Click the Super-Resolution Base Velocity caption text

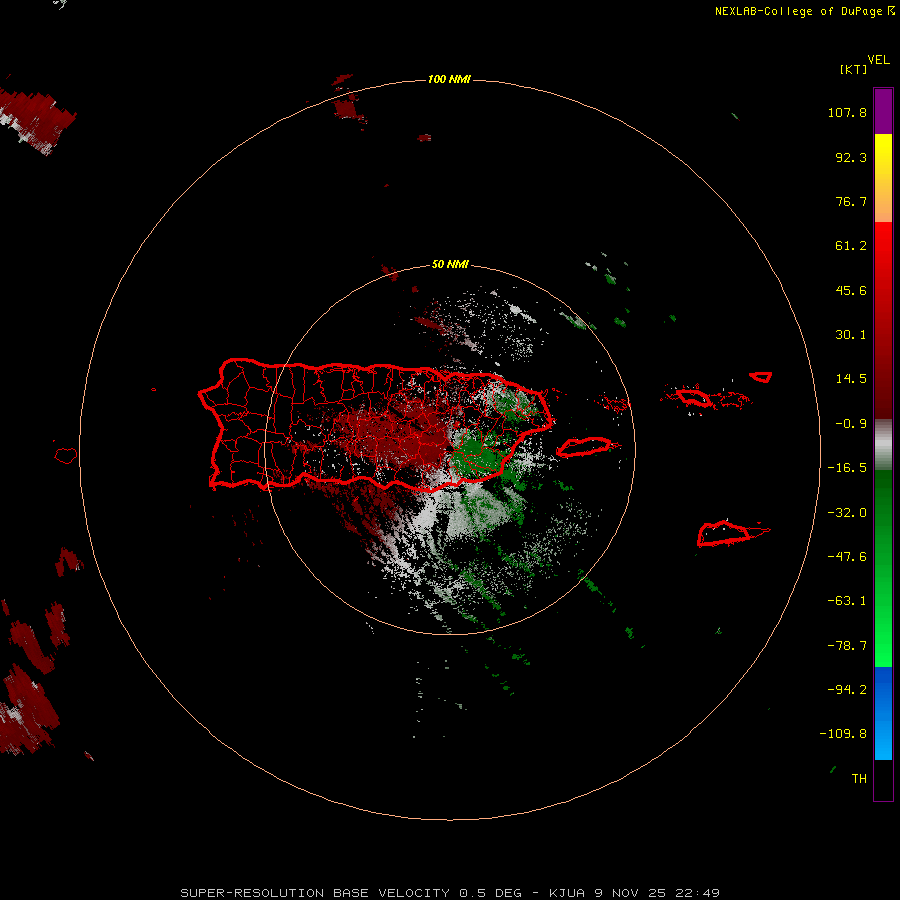click(449, 893)
